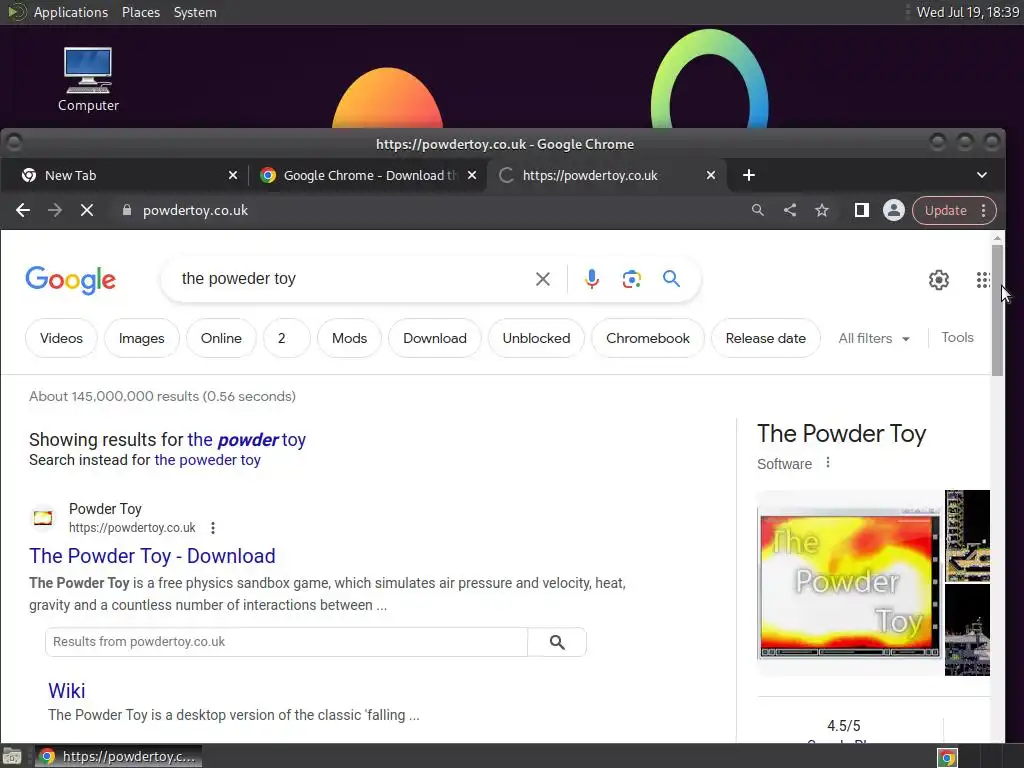The height and width of the screenshot is (768, 1024).
Task: Click the corrected 'the powder toy' link
Action: [x=247, y=440]
